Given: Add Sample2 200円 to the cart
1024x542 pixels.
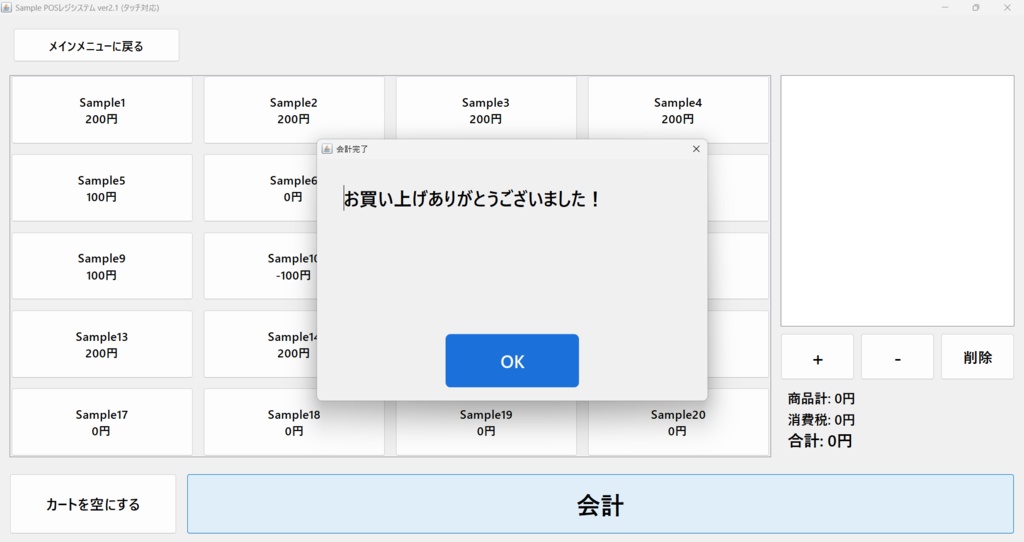Looking at the screenshot, I should [293, 110].
